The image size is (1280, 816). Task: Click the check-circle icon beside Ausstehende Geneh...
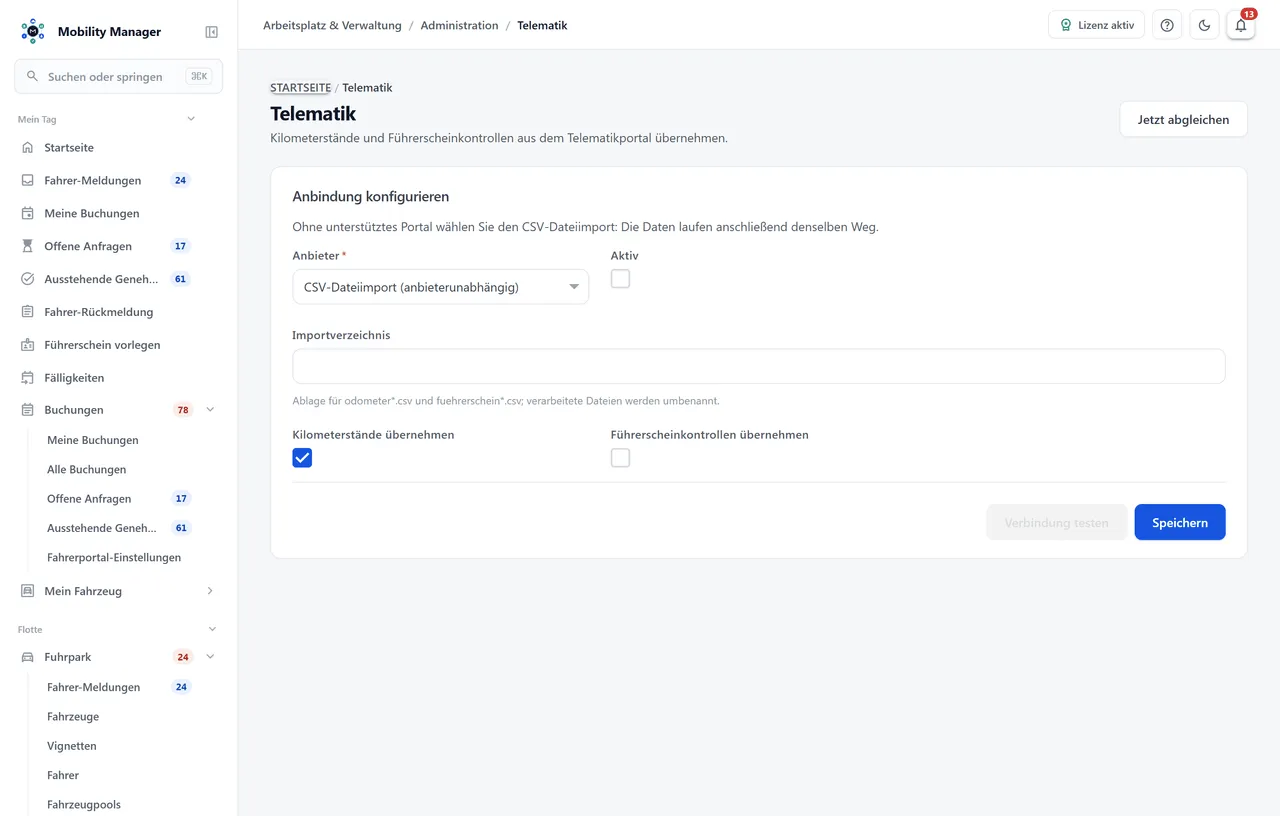click(x=28, y=279)
